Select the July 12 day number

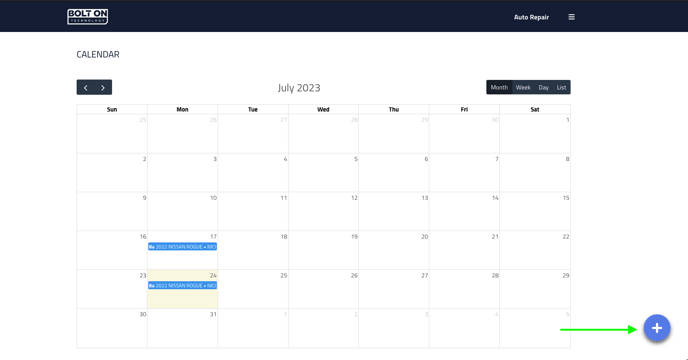click(354, 198)
